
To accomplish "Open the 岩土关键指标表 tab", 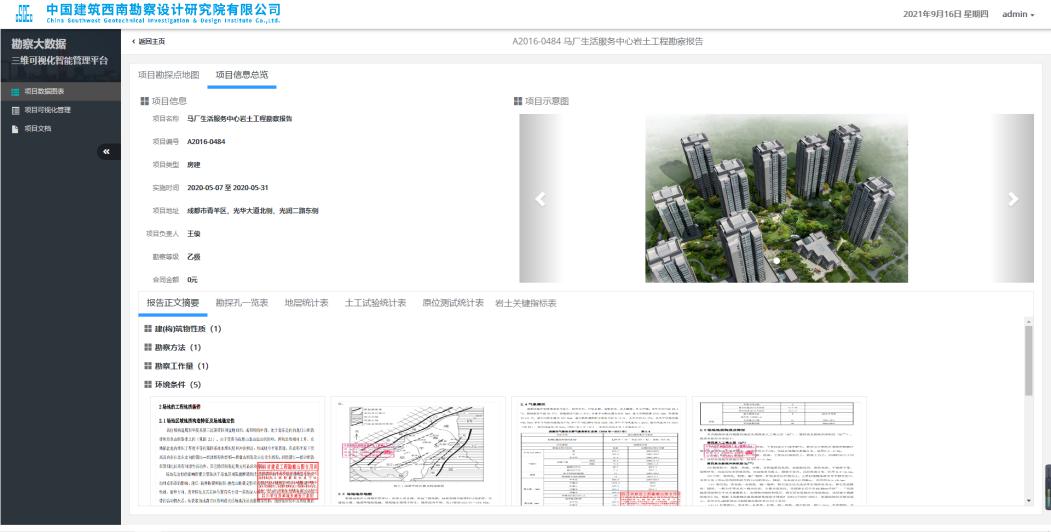I will 526,303.
